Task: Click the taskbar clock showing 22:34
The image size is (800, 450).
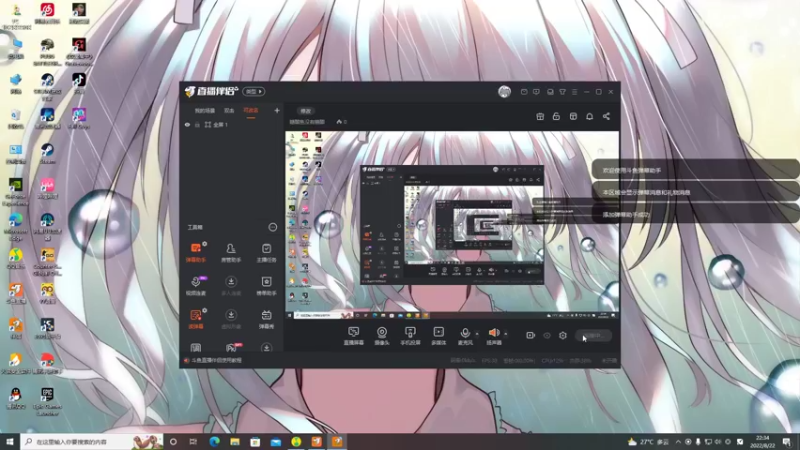Action: (762, 442)
